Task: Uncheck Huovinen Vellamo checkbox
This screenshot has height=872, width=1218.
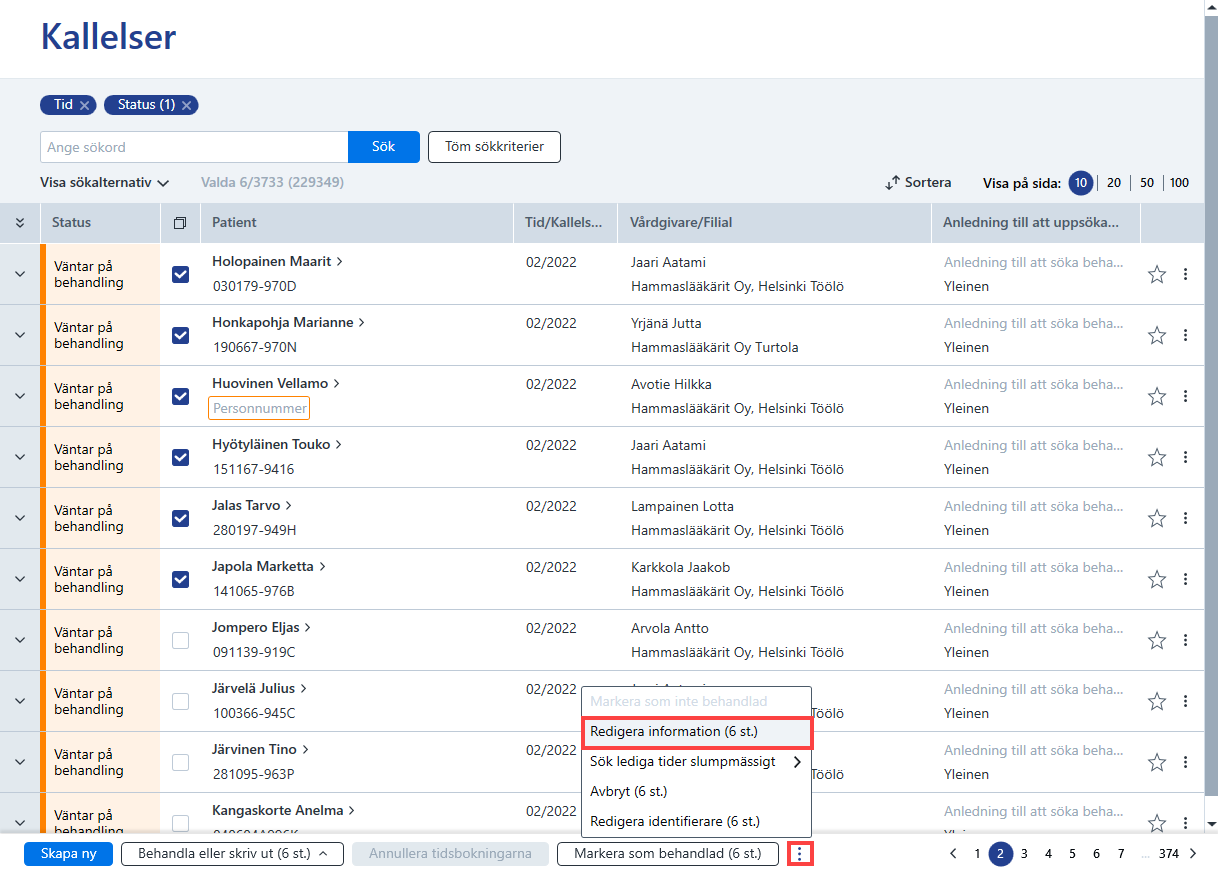Action: (x=180, y=396)
